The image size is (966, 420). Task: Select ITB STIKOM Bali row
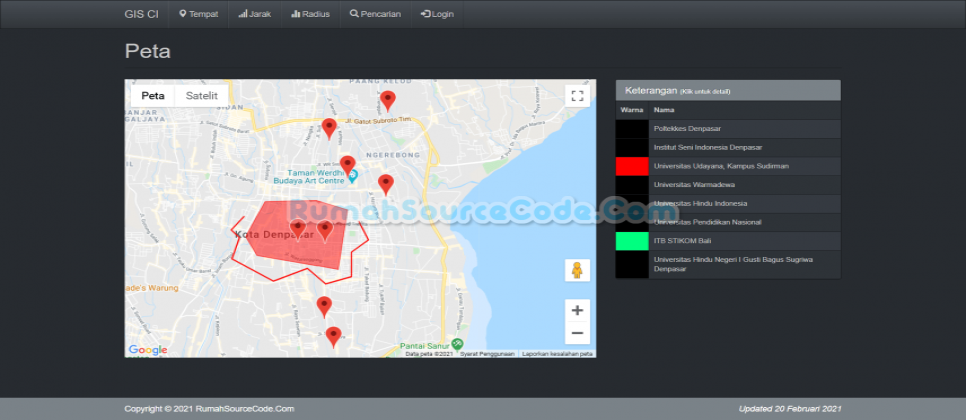[x=728, y=241]
